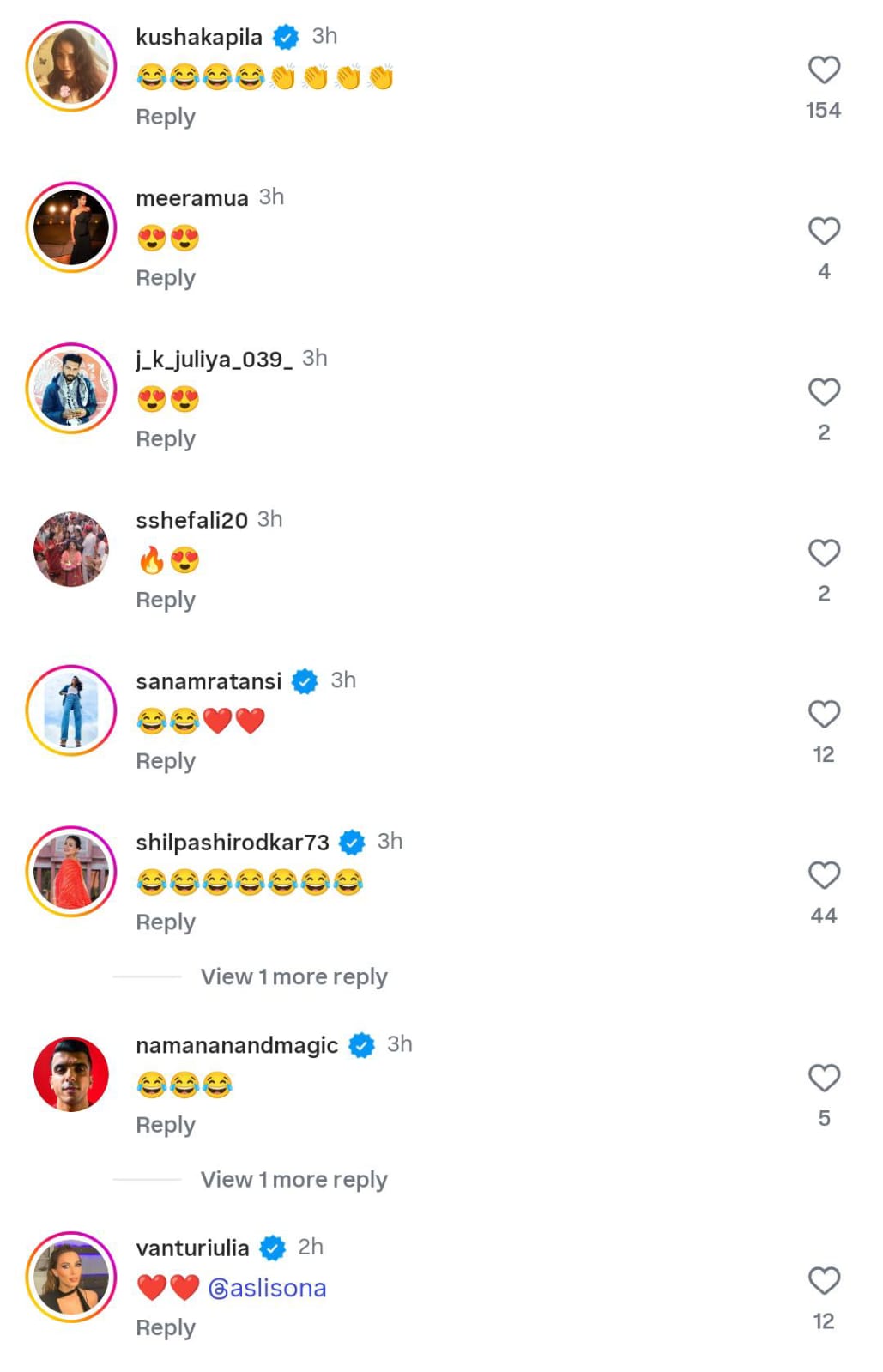The width and height of the screenshot is (883, 1372).
Task: Reply to meeramua's comment
Action: [x=166, y=278]
